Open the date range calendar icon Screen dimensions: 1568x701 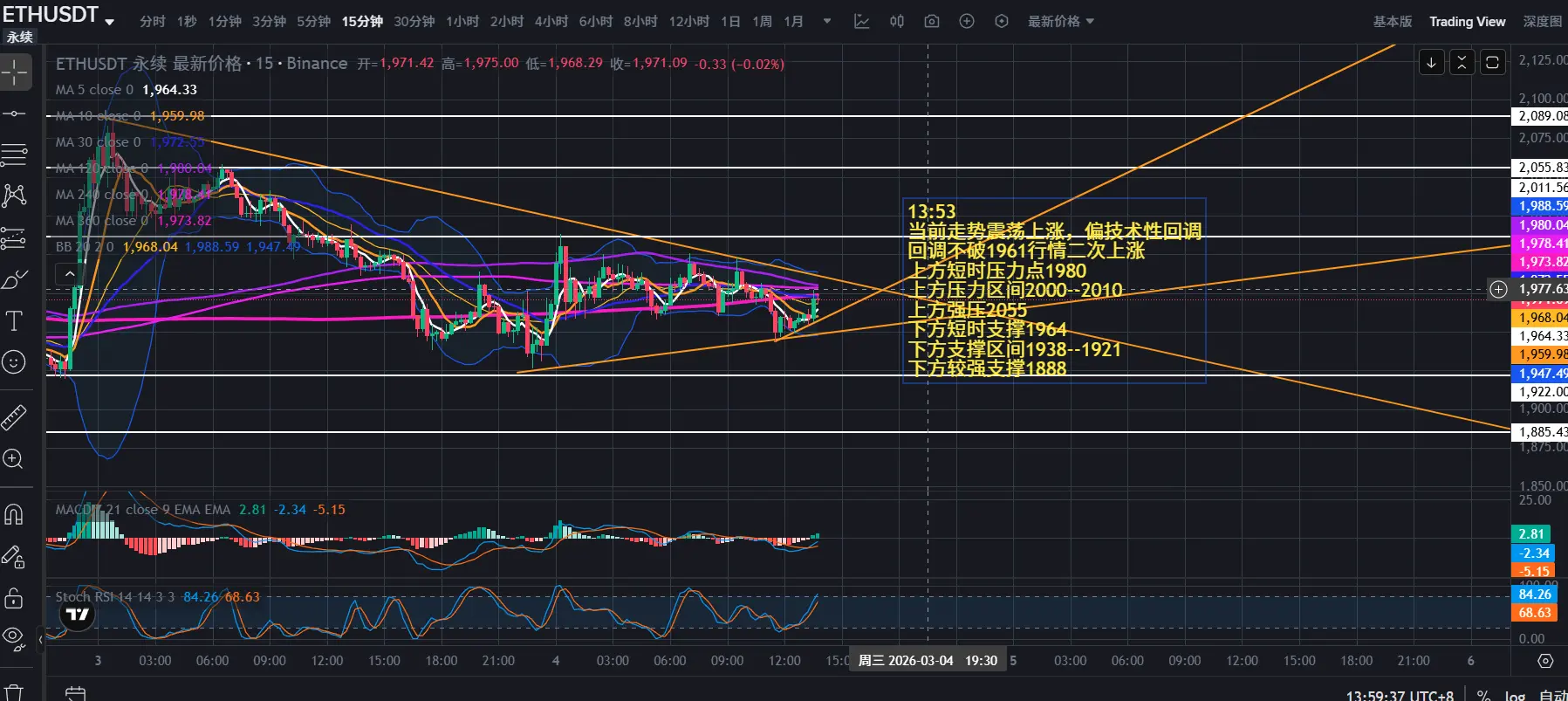click(x=76, y=694)
